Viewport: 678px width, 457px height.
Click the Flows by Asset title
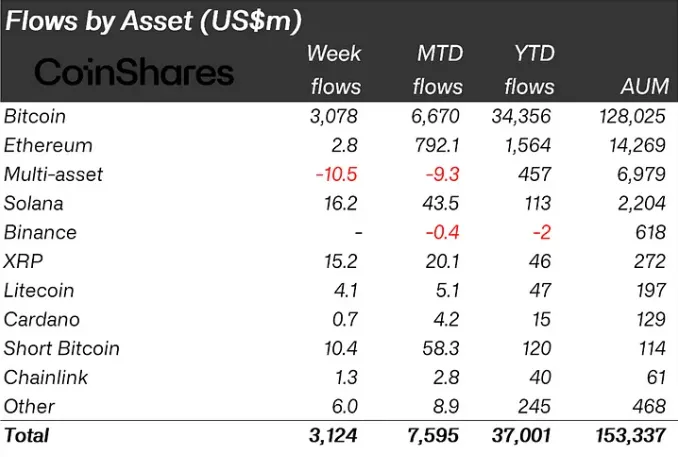pos(153,21)
